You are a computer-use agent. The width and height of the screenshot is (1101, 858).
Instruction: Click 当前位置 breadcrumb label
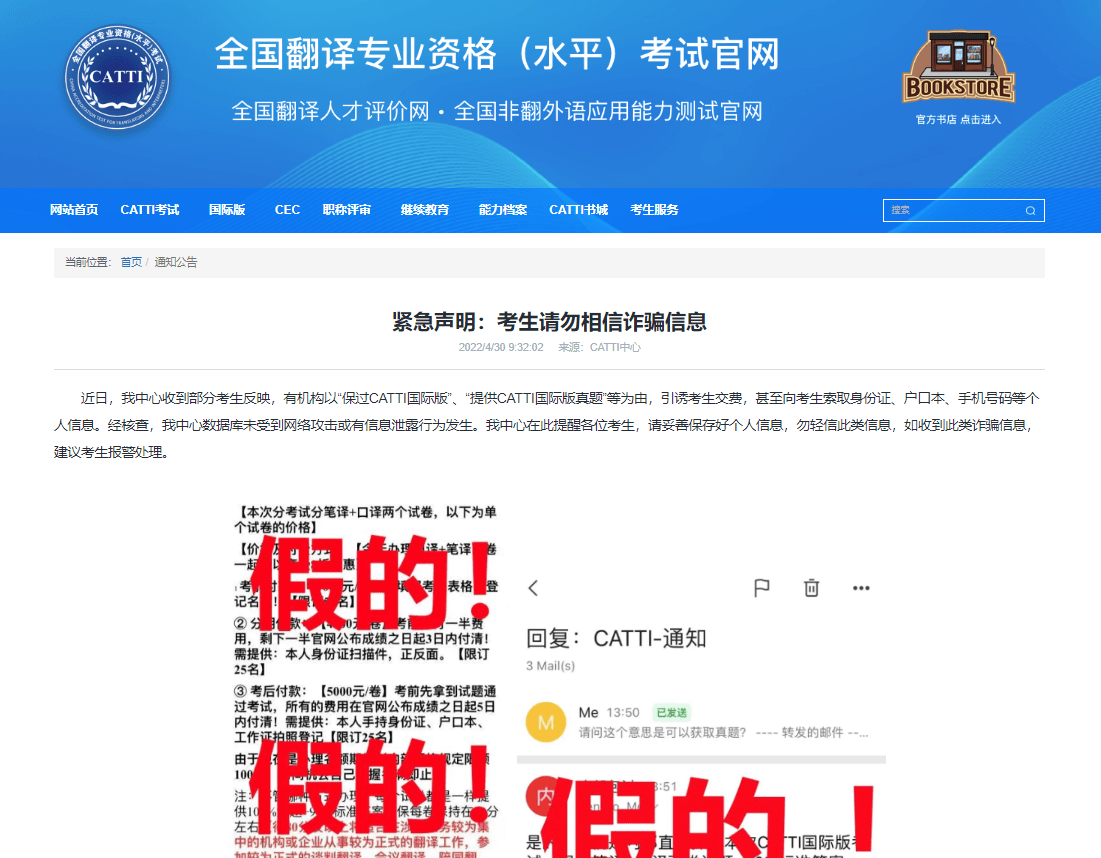[x=87, y=262]
